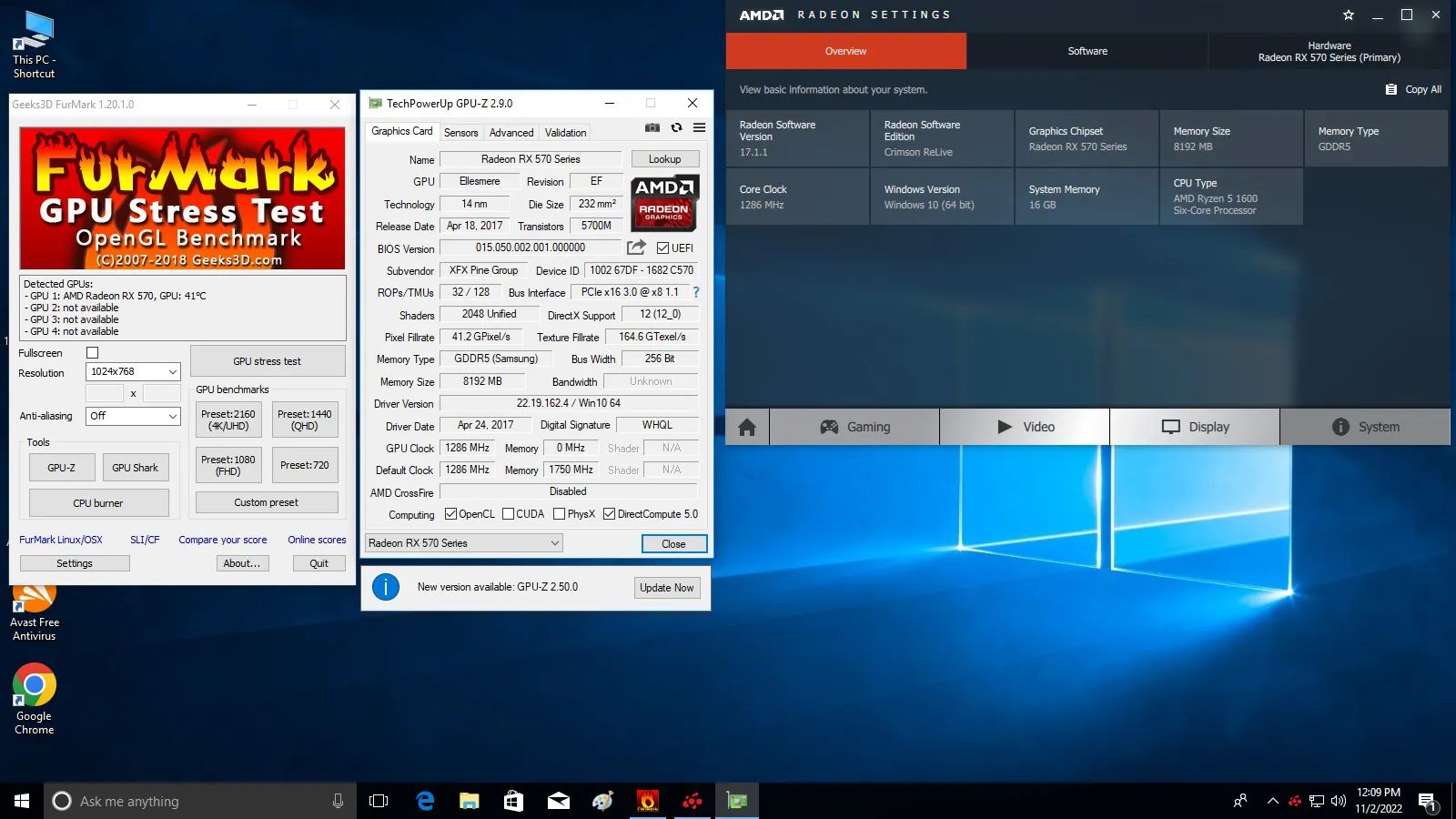Click the Copy All clipboard icon
The width and height of the screenshot is (1456, 819).
pyautogui.click(x=1390, y=89)
